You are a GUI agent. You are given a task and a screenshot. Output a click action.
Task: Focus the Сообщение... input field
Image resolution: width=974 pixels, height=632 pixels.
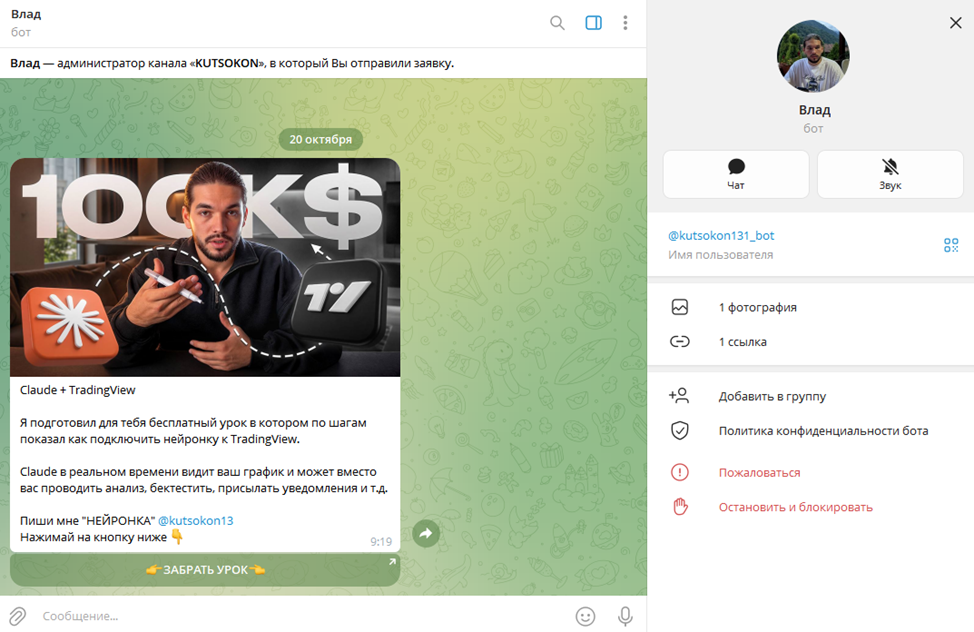(301, 616)
